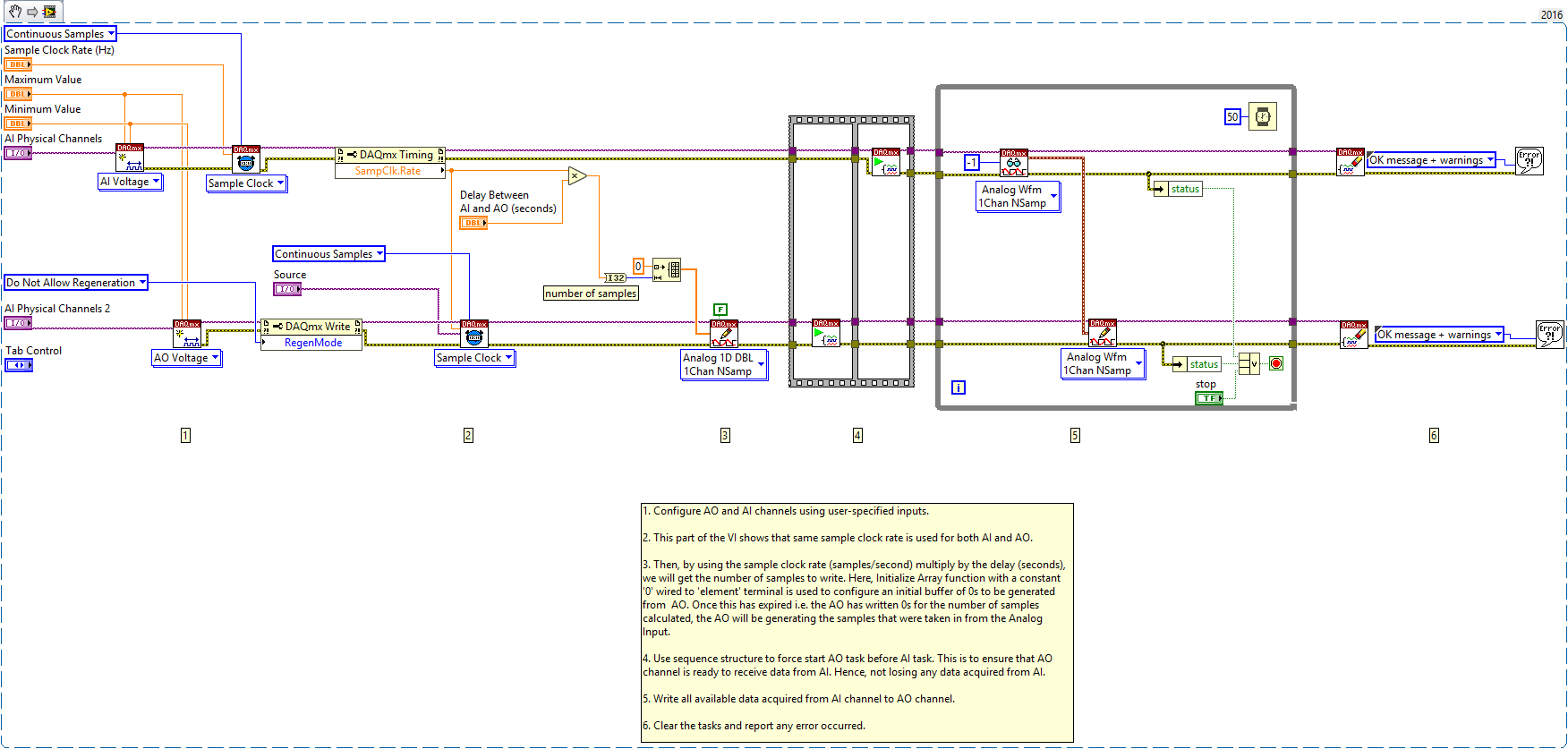Open the upper OK message + warnings dropdown
Image resolution: width=1568 pixels, height=749 pixels.
[x=1432, y=160]
